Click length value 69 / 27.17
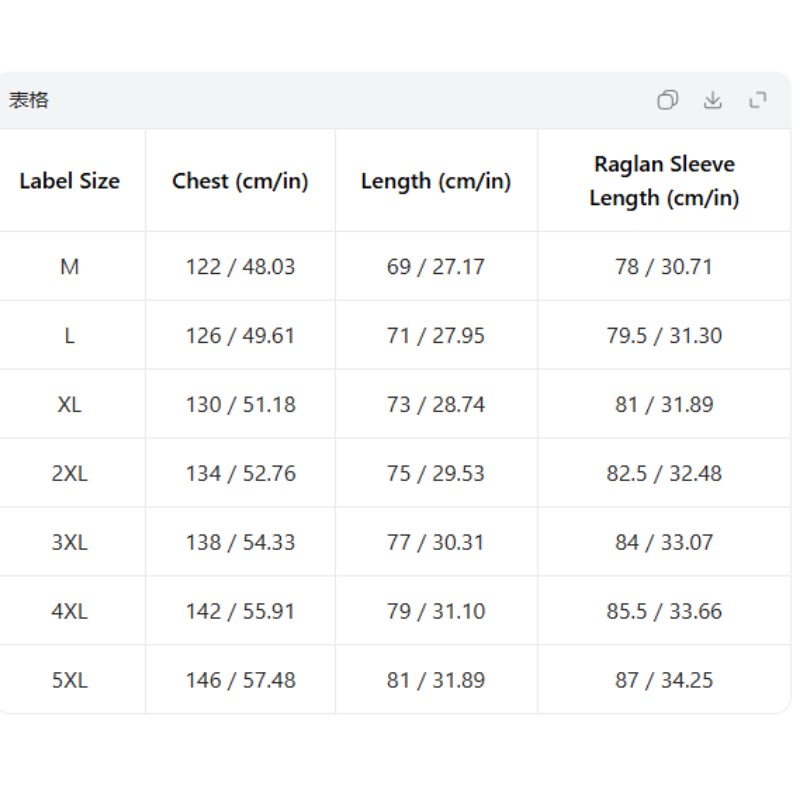This screenshot has height=800, width=800. [436, 266]
